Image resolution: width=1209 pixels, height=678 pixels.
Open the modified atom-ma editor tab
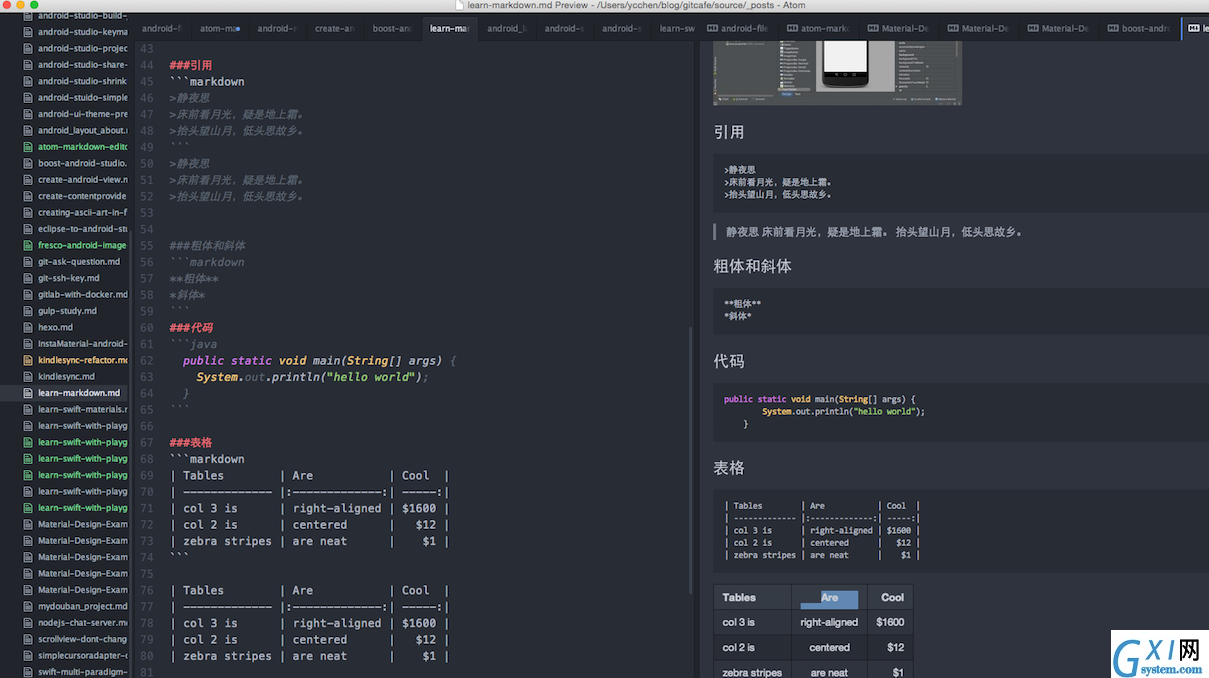point(220,29)
